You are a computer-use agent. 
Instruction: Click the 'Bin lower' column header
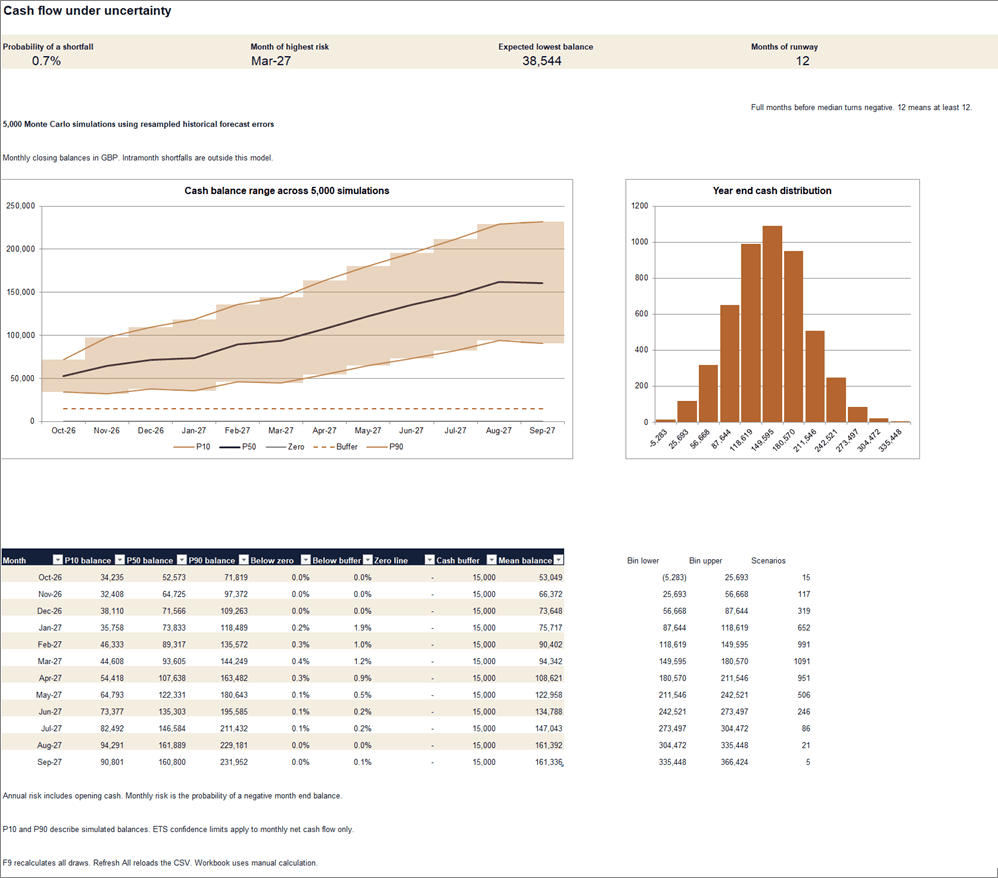click(x=643, y=561)
